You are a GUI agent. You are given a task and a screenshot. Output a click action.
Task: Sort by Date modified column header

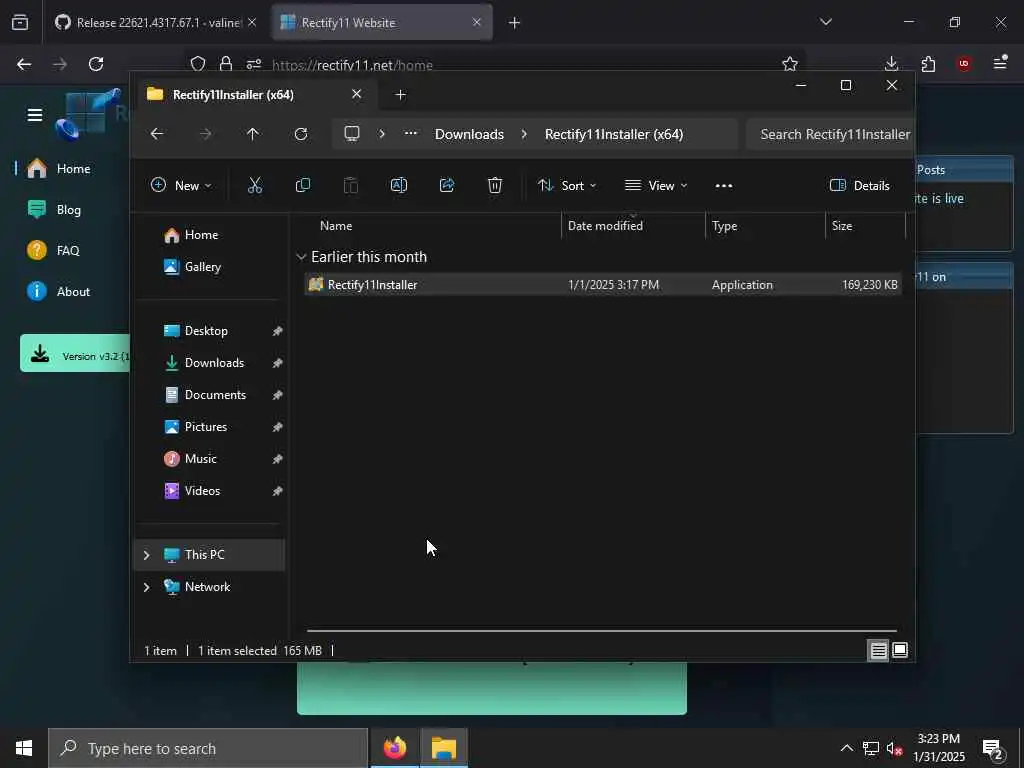633,226
